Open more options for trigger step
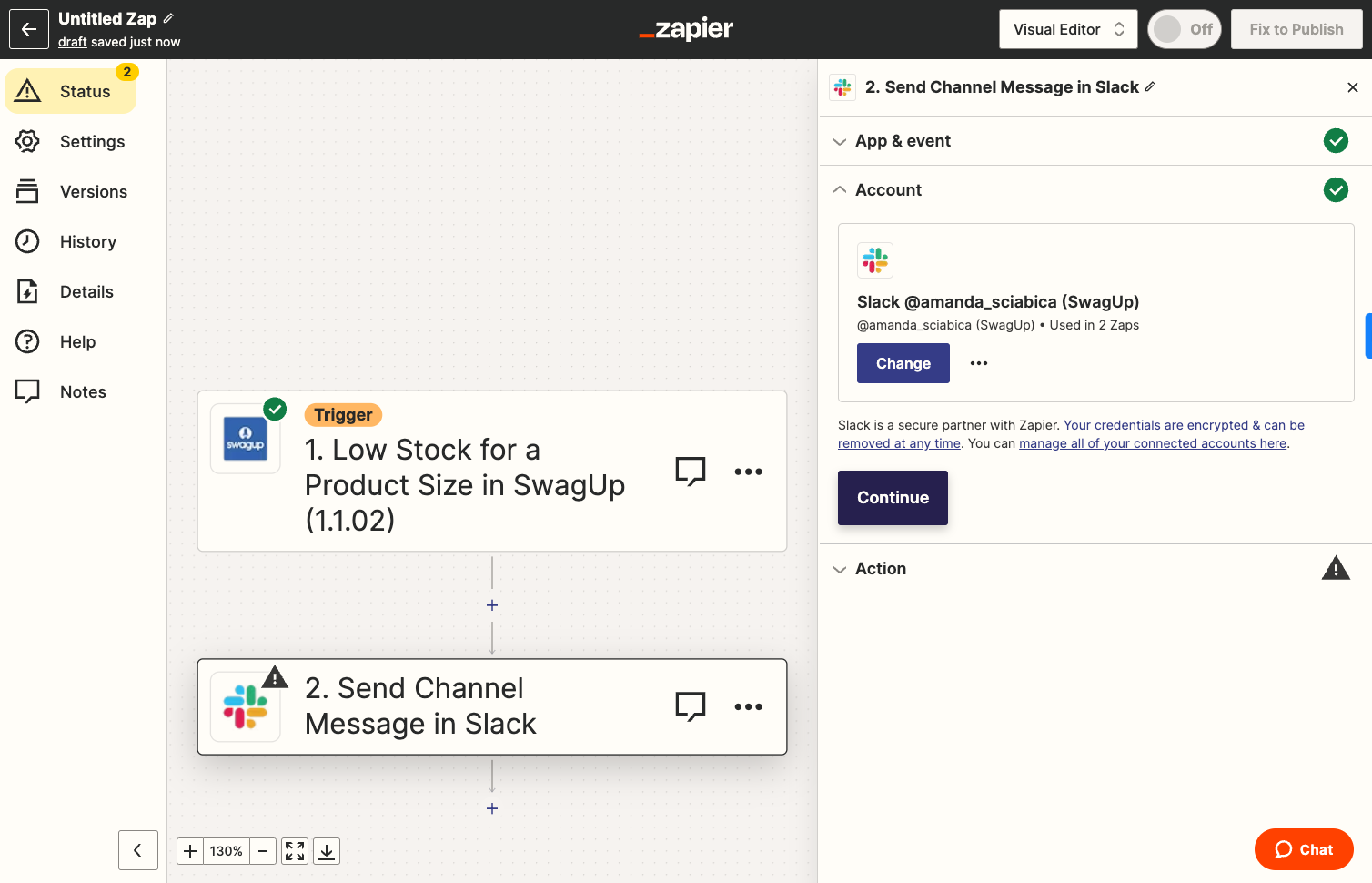Image resolution: width=1372 pixels, height=883 pixels. (748, 471)
